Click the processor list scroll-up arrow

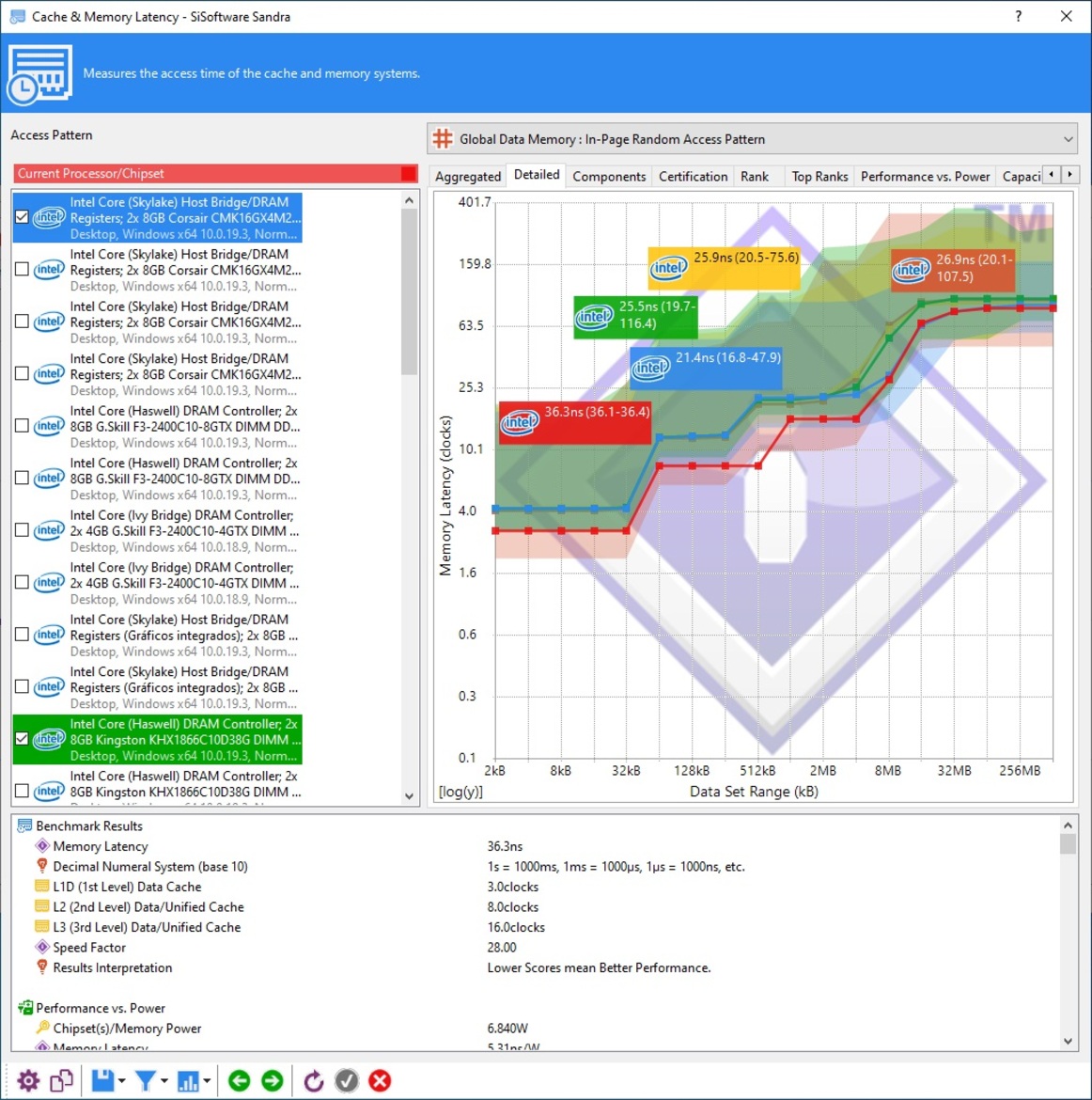[x=409, y=200]
